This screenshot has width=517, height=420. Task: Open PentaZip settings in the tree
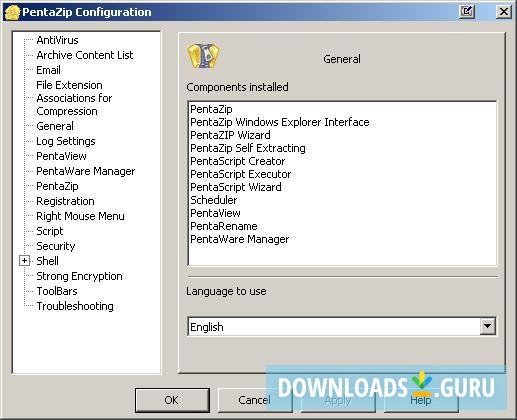click(x=57, y=186)
